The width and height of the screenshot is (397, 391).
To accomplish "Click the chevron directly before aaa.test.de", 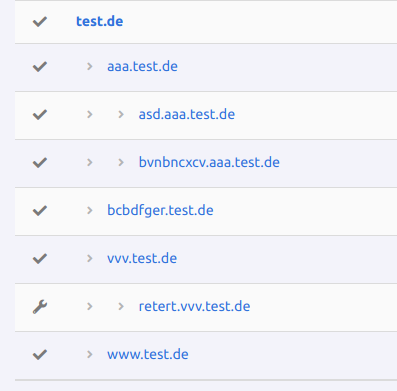I will tap(89, 66).
